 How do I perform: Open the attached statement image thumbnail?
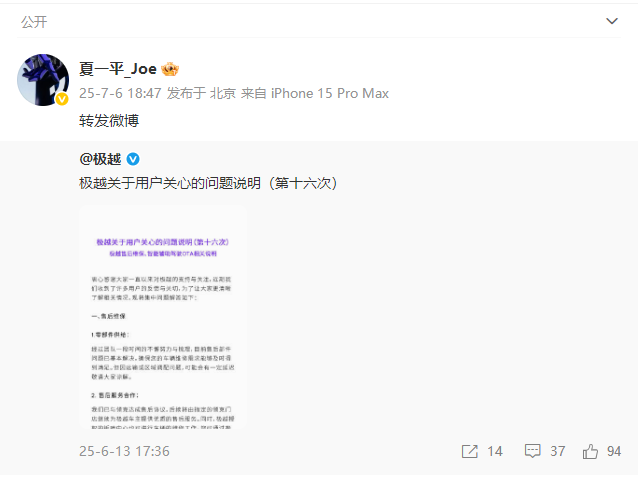[163, 317]
